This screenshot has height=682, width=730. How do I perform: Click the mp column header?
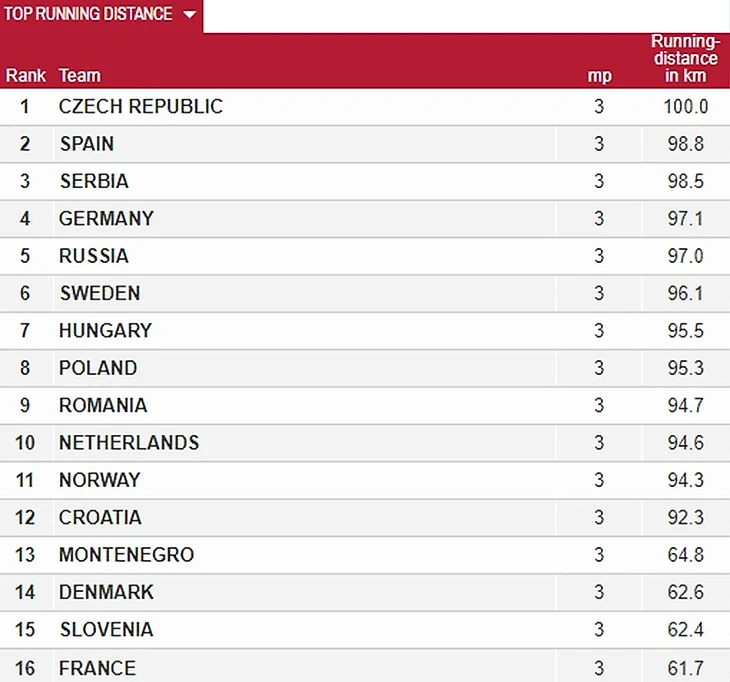click(599, 75)
